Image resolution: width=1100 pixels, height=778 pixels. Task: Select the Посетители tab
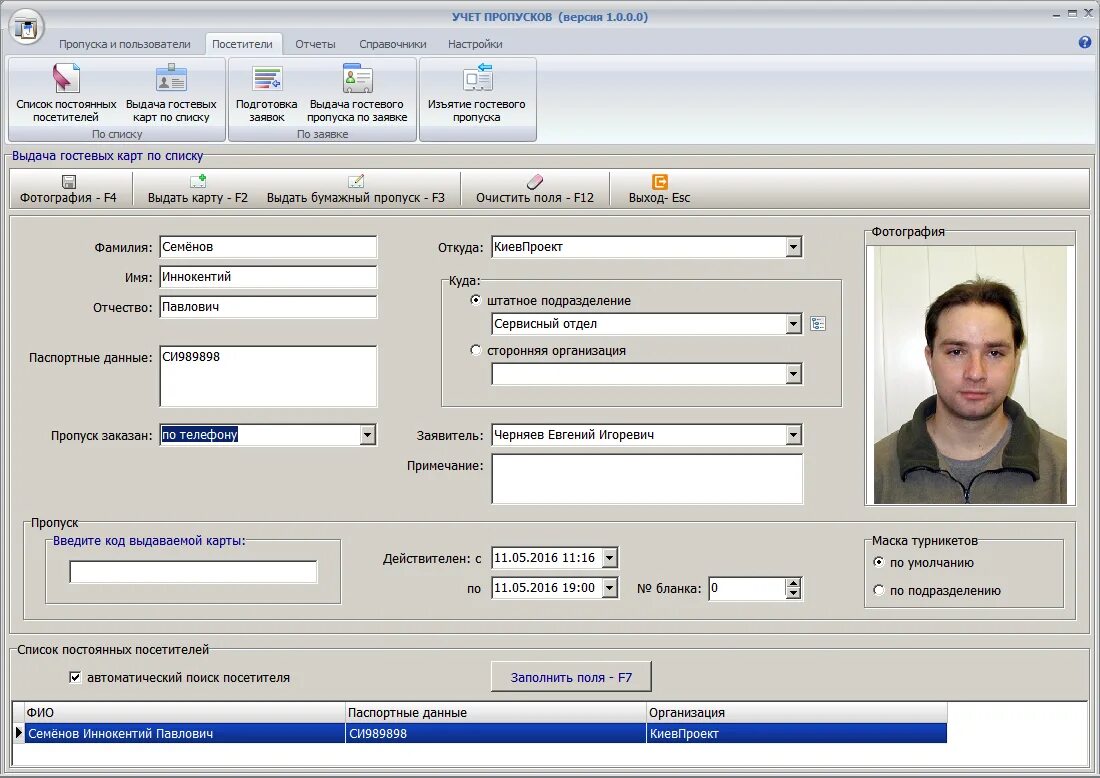243,43
